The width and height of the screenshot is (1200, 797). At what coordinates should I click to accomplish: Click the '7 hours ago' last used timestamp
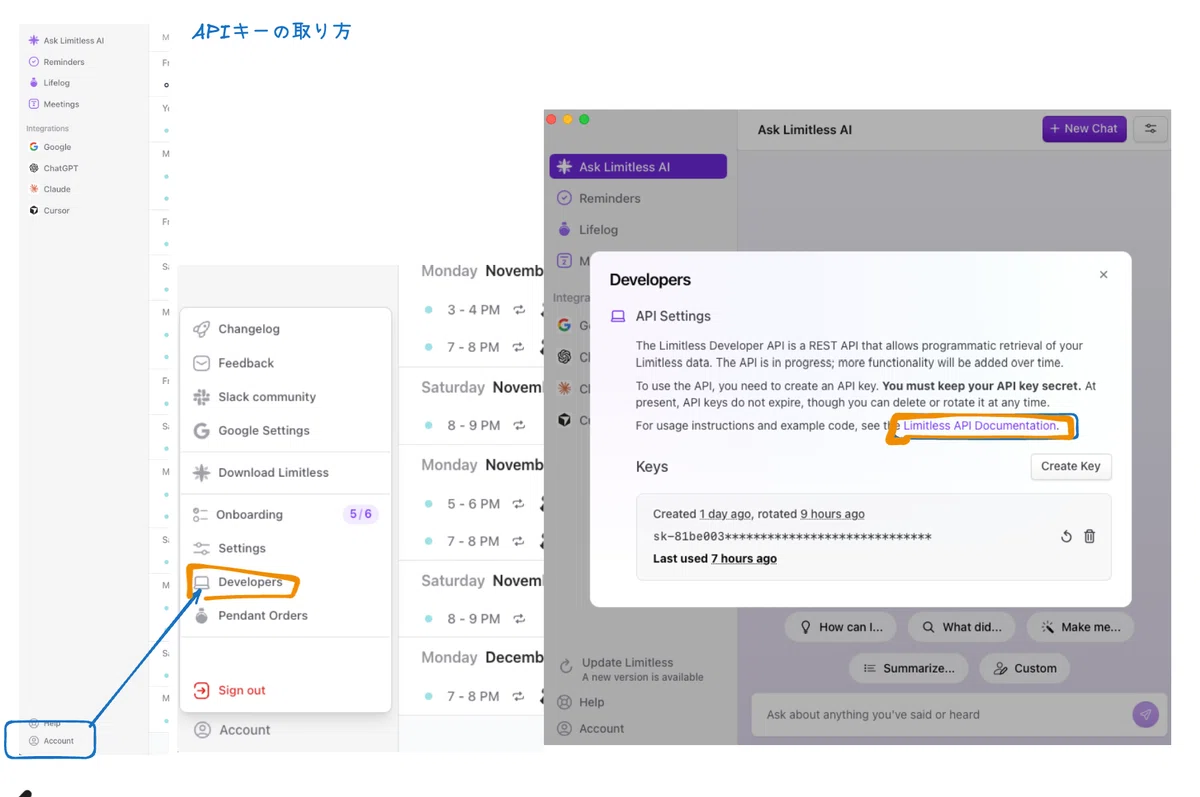(744, 559)
